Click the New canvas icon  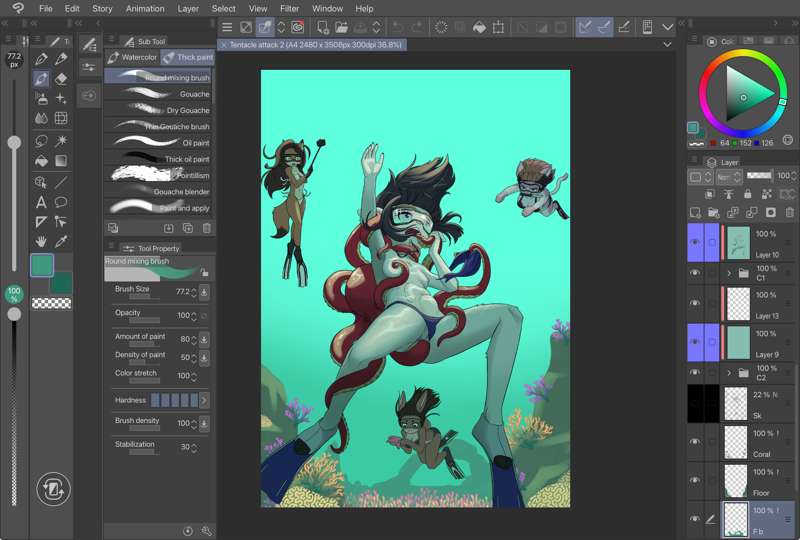322,27
